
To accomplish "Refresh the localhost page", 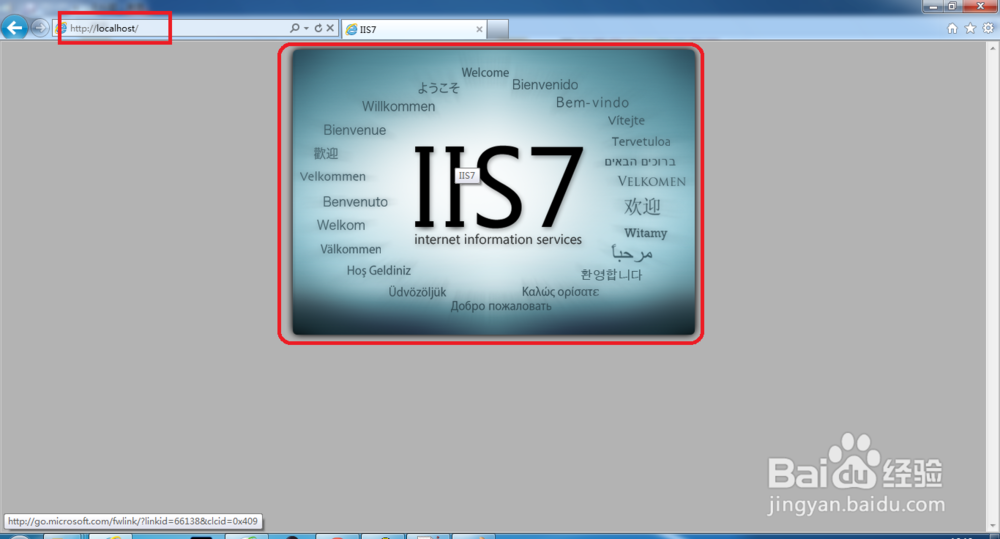I will pos(318,28).
